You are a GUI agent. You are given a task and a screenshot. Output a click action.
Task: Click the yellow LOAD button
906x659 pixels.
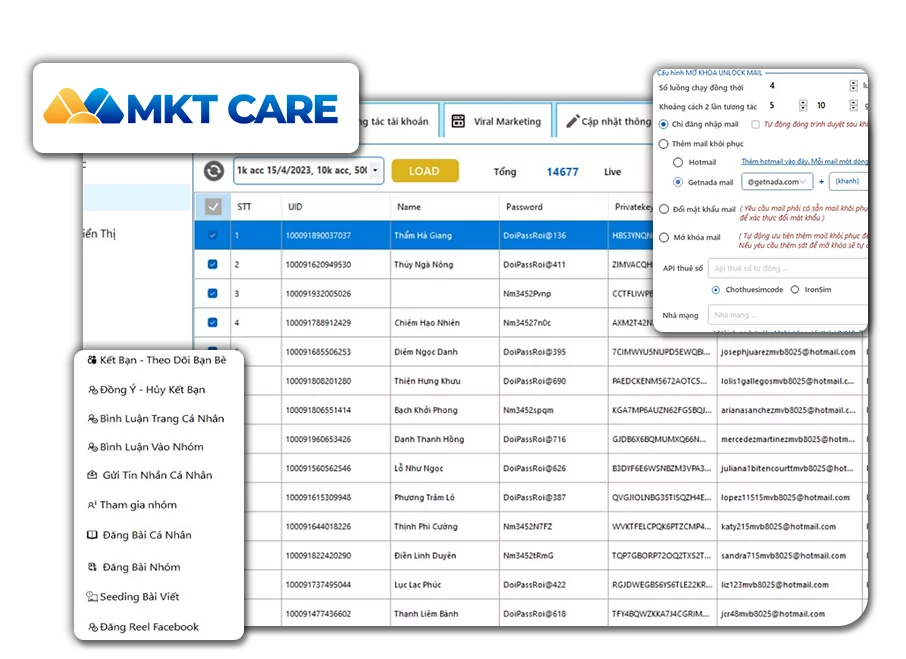425,171
